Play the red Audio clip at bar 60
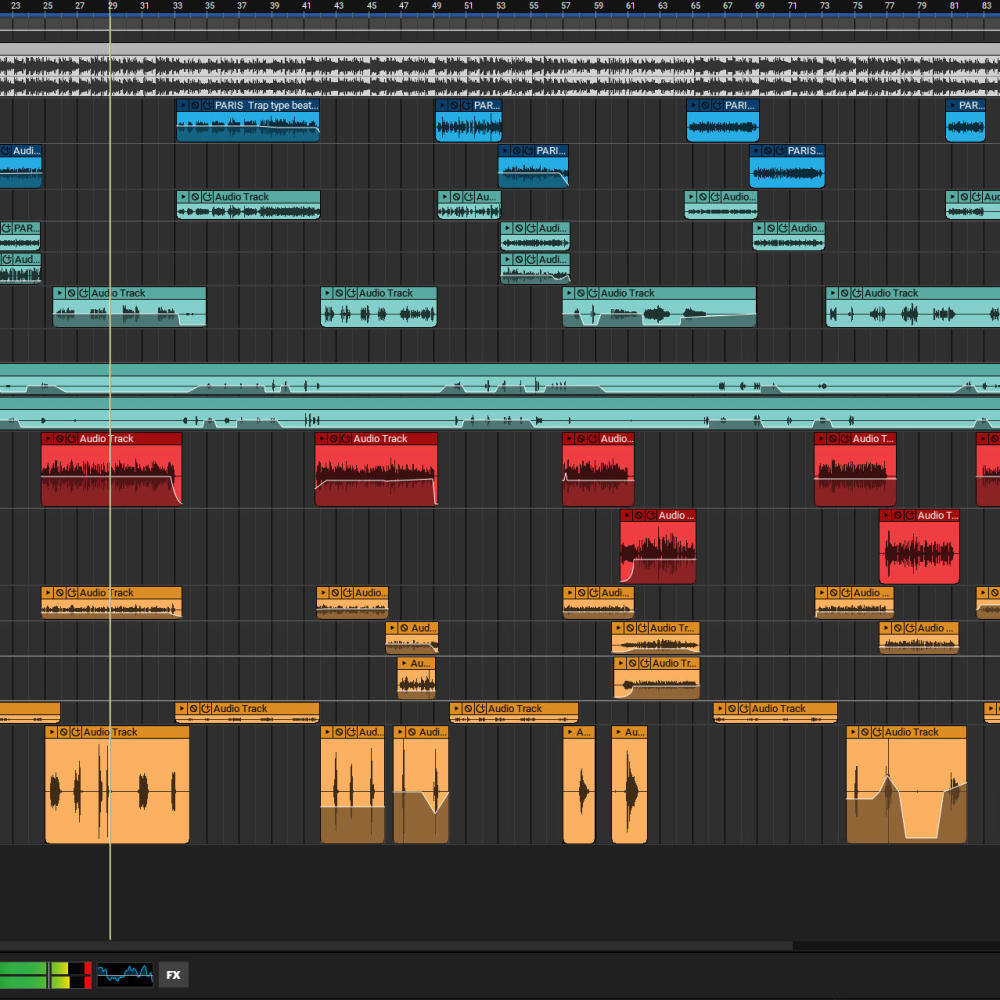This screenshot has width=1000, height=1000. [x=627, y=515]
